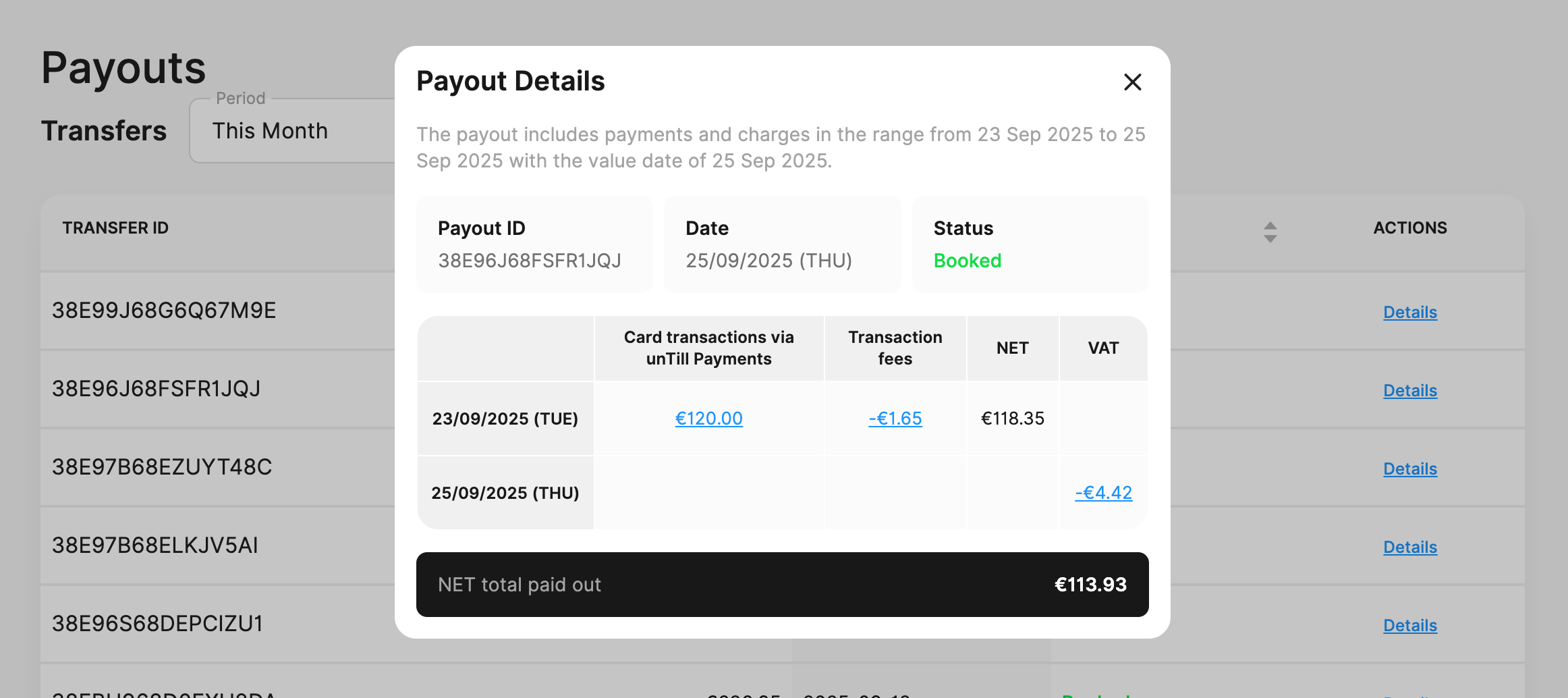Screen dimensions: 1568x698
Task: Open Details for transfer 38E97B68ELKJV5AI
Action: click(x=1409, y=547)
